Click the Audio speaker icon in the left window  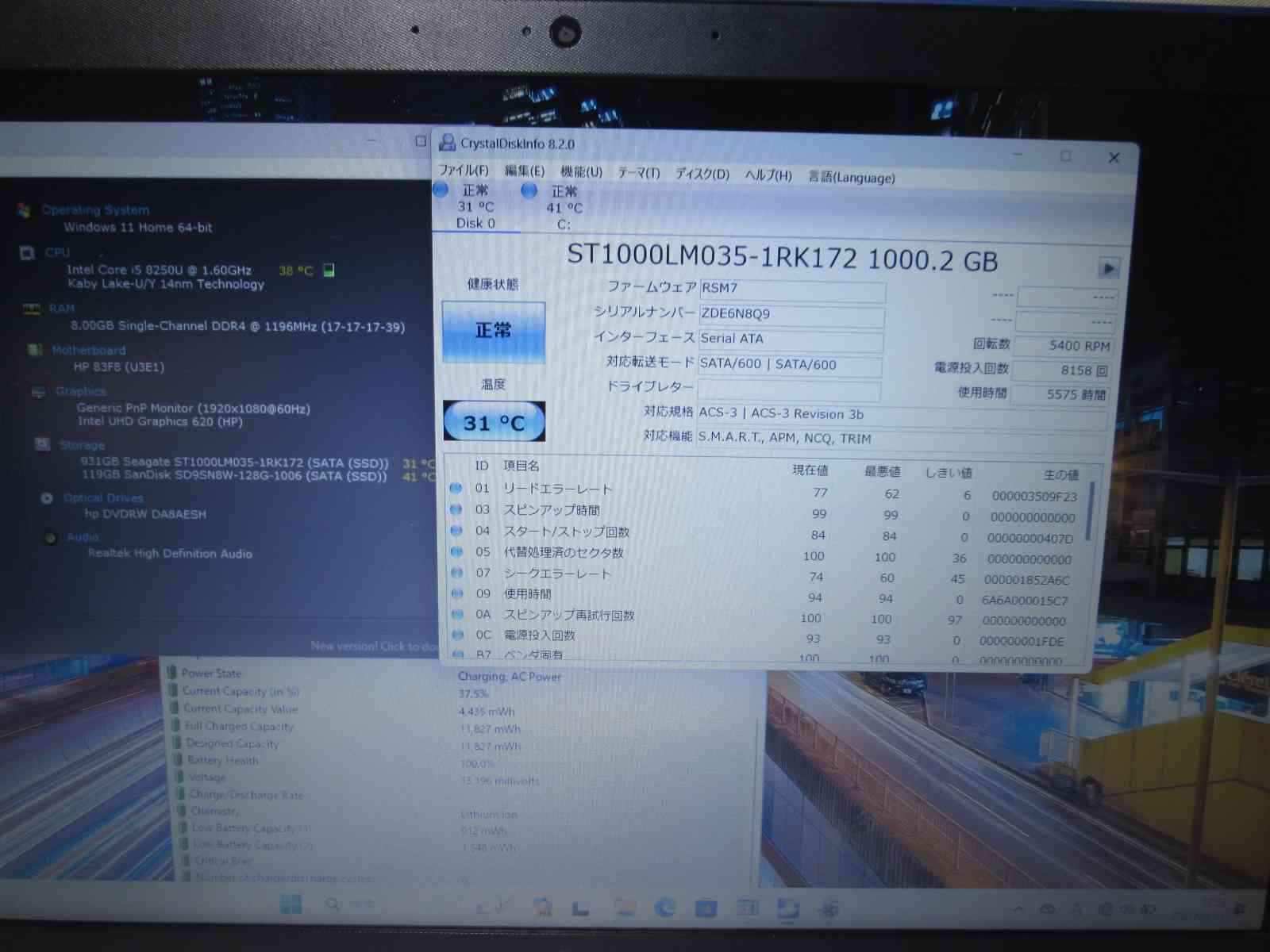pyautogui.click(x=51, y=538)
